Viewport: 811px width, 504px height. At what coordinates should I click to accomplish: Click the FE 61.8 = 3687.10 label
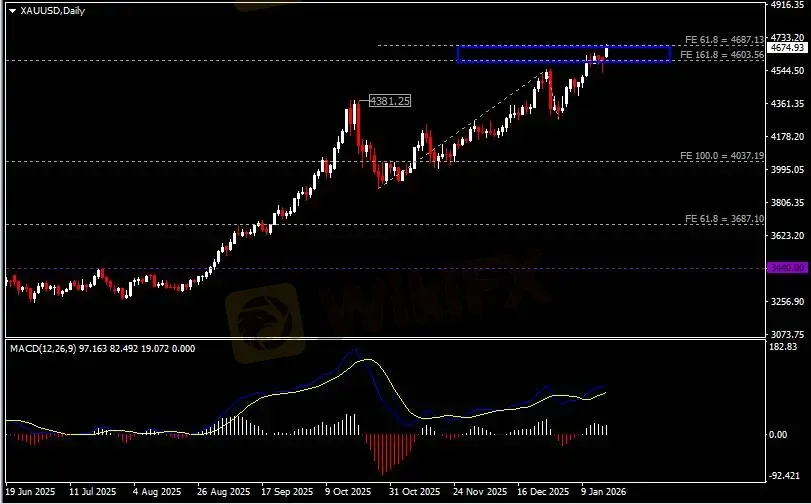(724, 219)
